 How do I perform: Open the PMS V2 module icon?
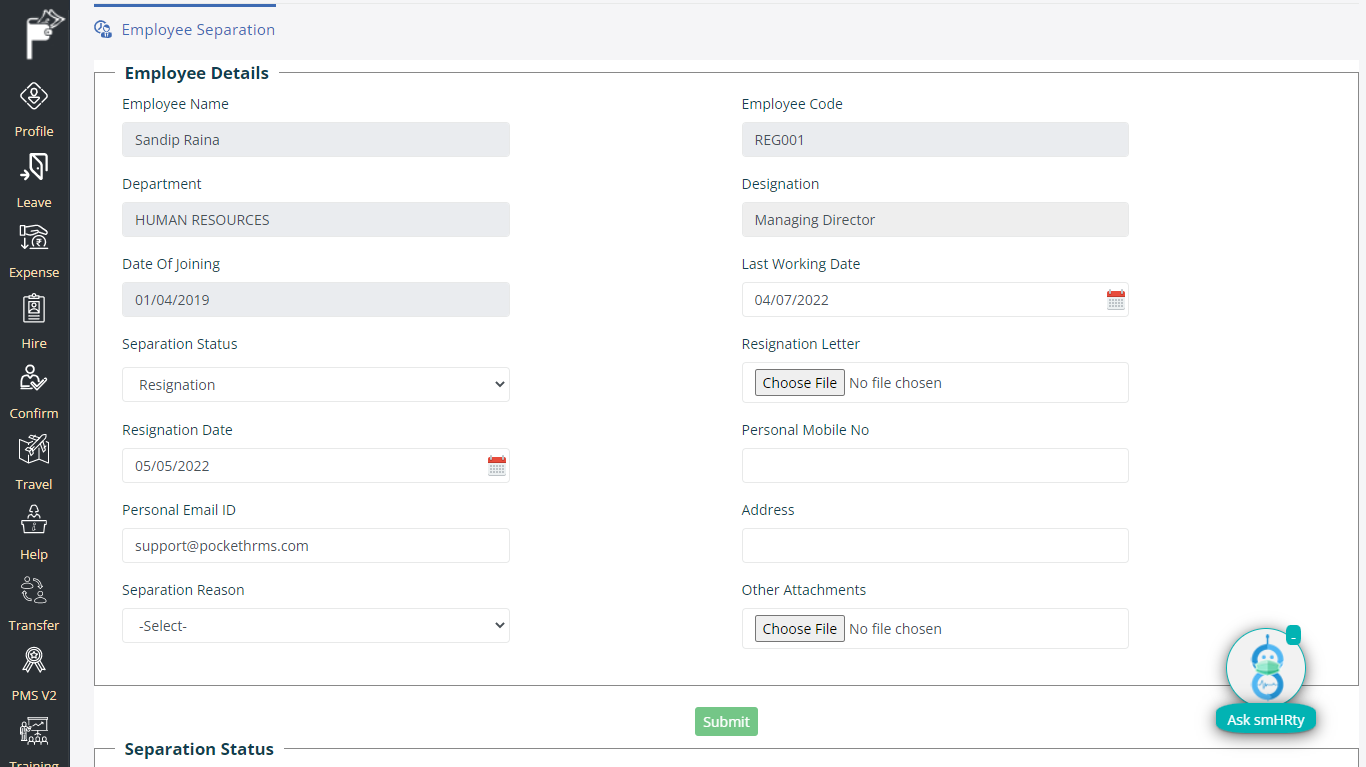(34, 661)
